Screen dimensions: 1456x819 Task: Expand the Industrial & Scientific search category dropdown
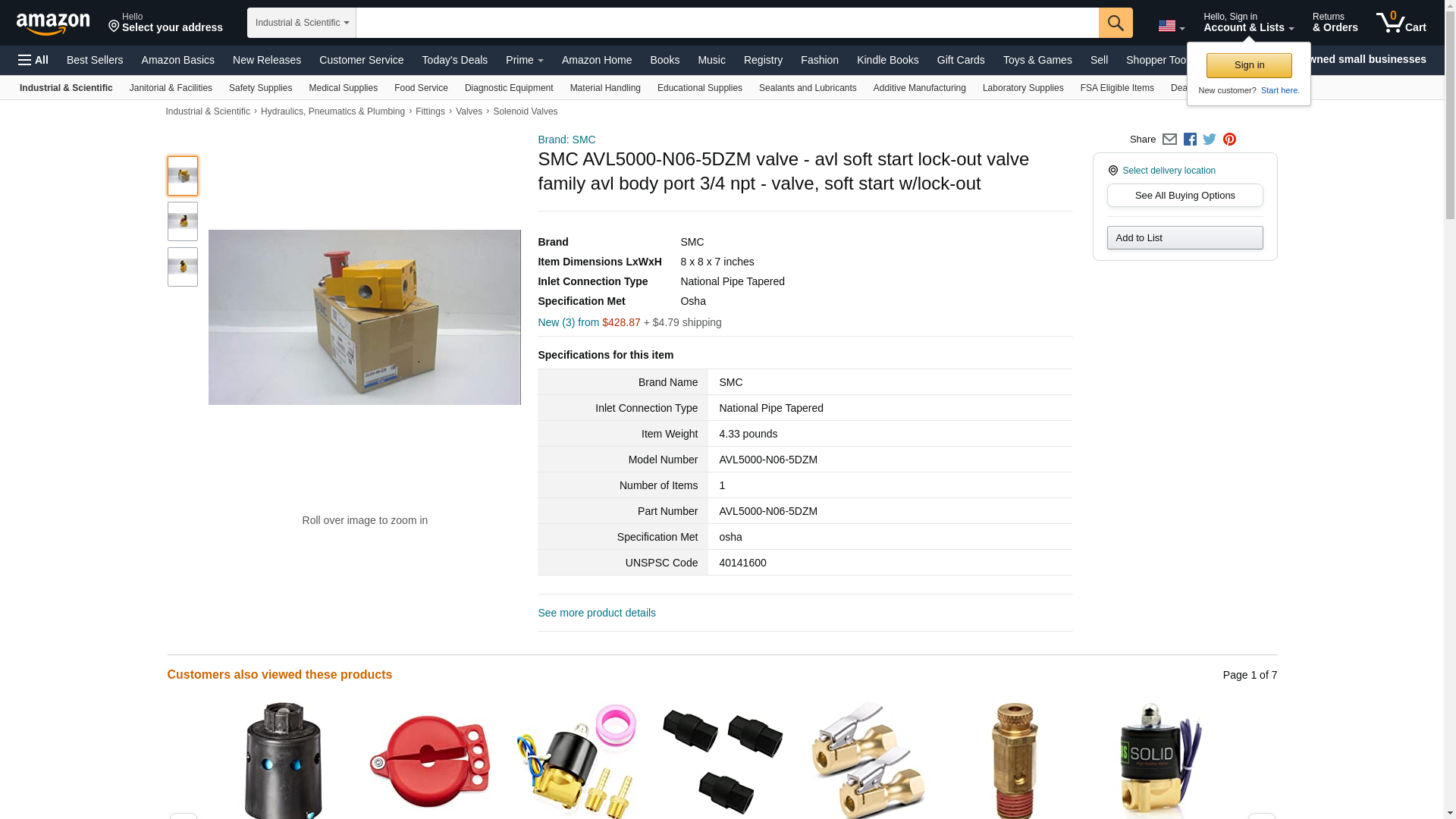point(302,23)
